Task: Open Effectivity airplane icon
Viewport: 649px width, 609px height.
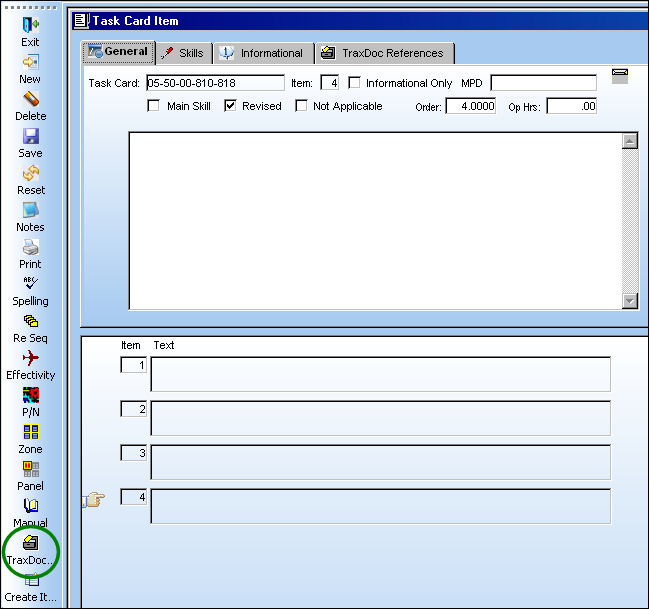Action: coord(31,358)
